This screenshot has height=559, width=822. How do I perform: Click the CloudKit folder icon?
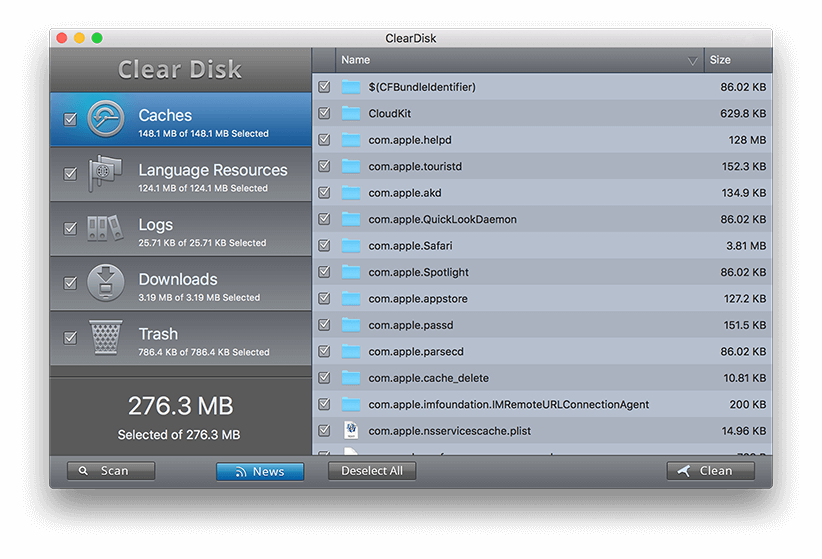click(351, 113)
